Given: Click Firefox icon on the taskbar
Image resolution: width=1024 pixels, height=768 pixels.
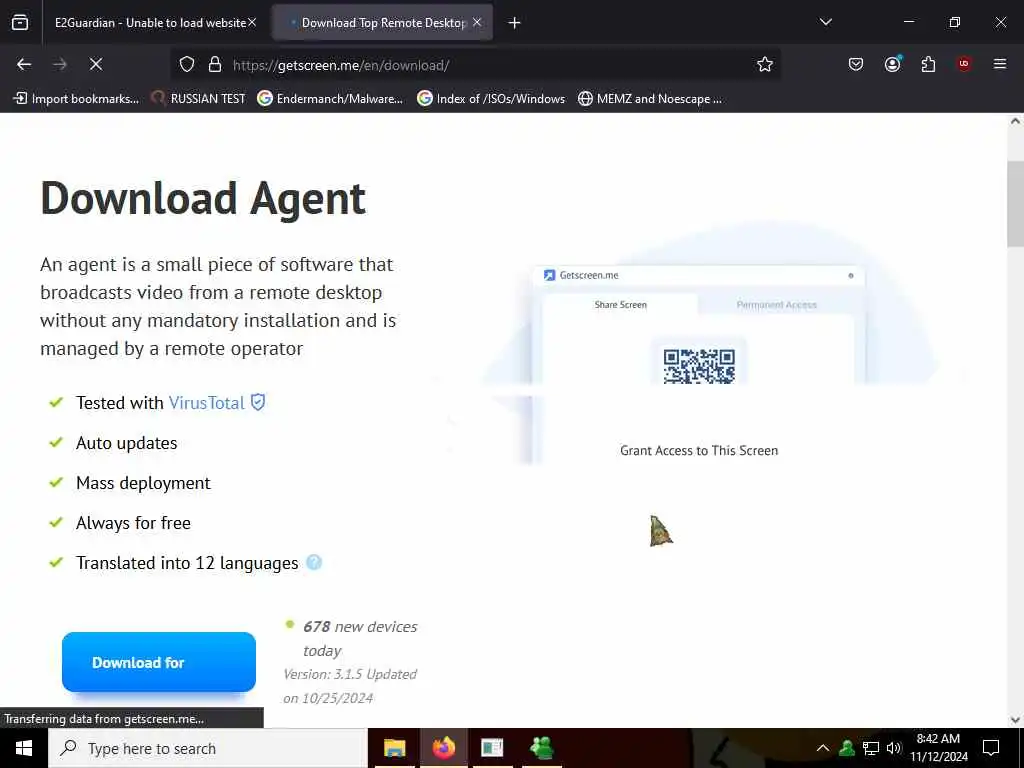Looking at the screenshot, I should pos(443,748).
